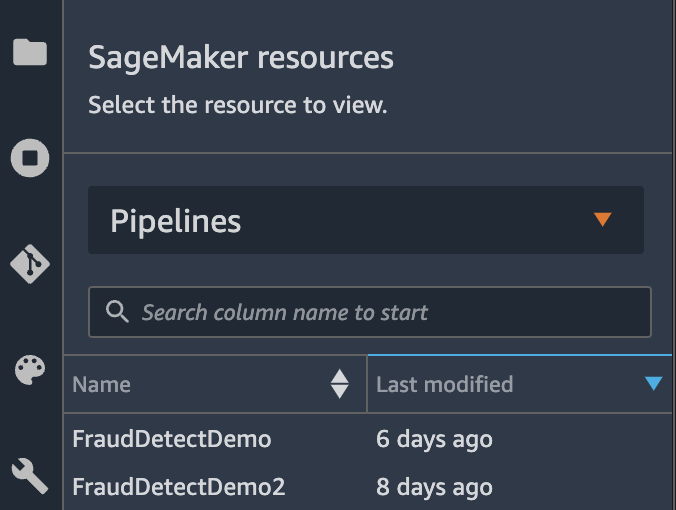The height and width of the screenshot is (510, 676).
Task: Click the Name column sort arrows
Action: coord(339,384)
